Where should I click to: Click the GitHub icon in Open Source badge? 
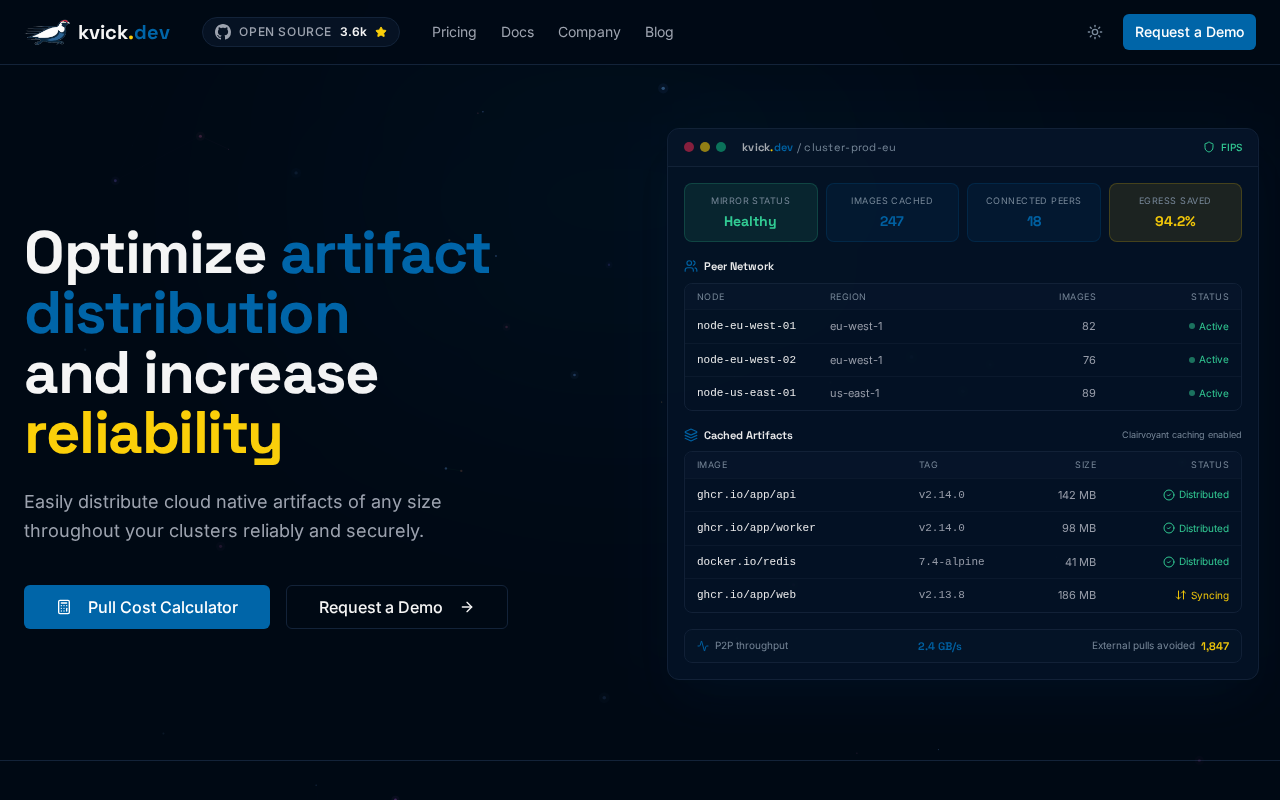223,32
